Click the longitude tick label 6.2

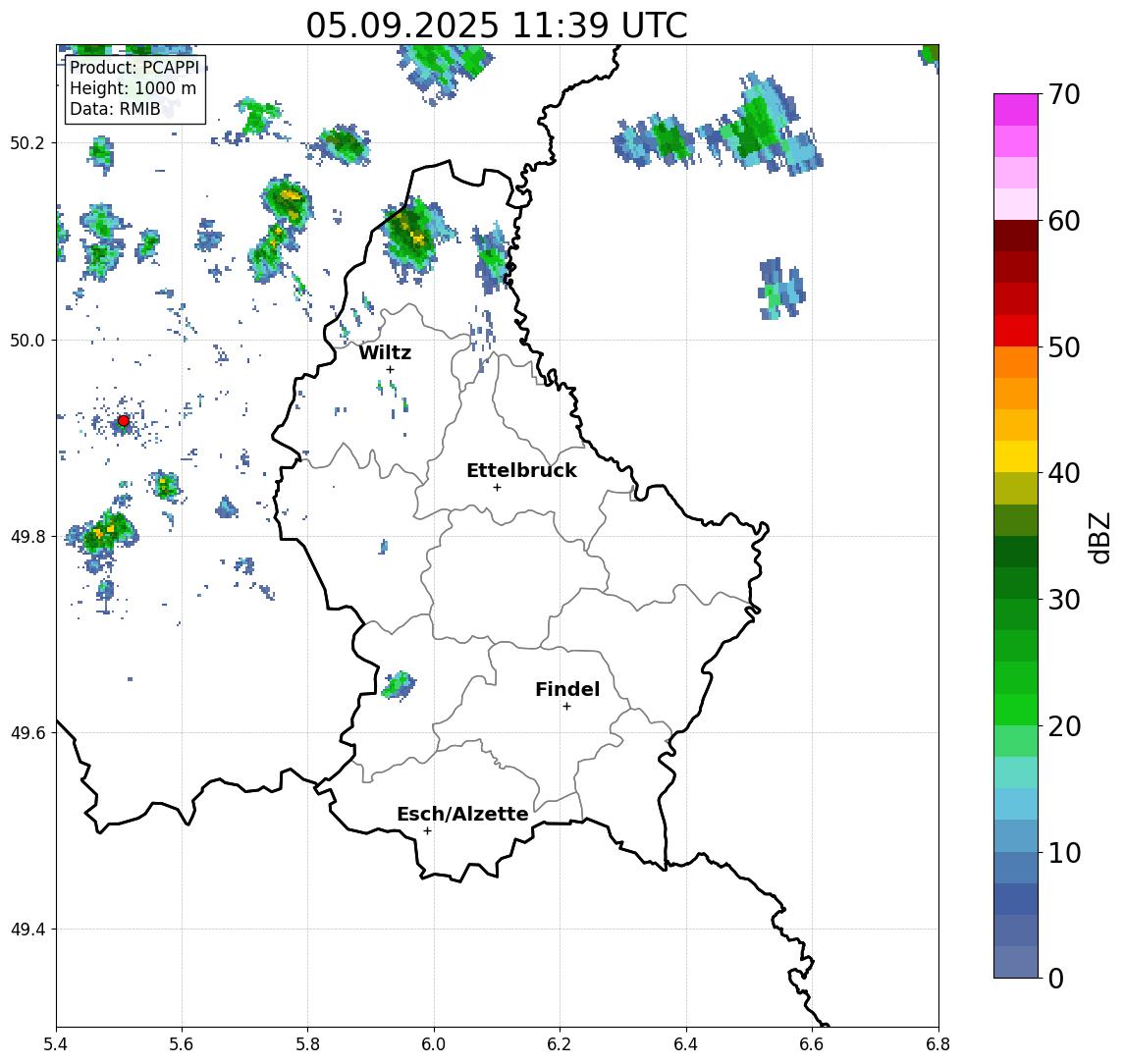560,1044
